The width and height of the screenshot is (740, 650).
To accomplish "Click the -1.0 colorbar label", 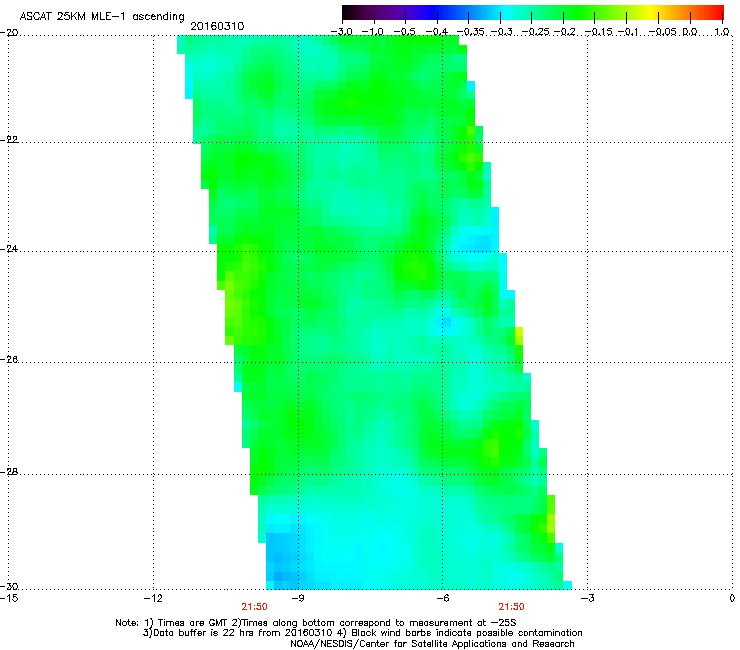I will tap(373, 32).
